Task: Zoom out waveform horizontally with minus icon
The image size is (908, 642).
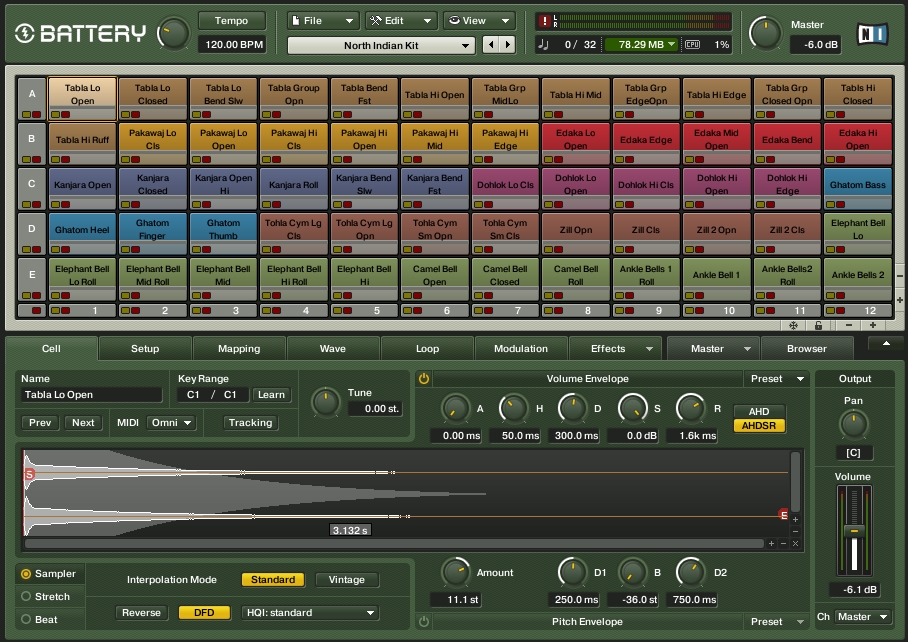Action: (783, 544)
